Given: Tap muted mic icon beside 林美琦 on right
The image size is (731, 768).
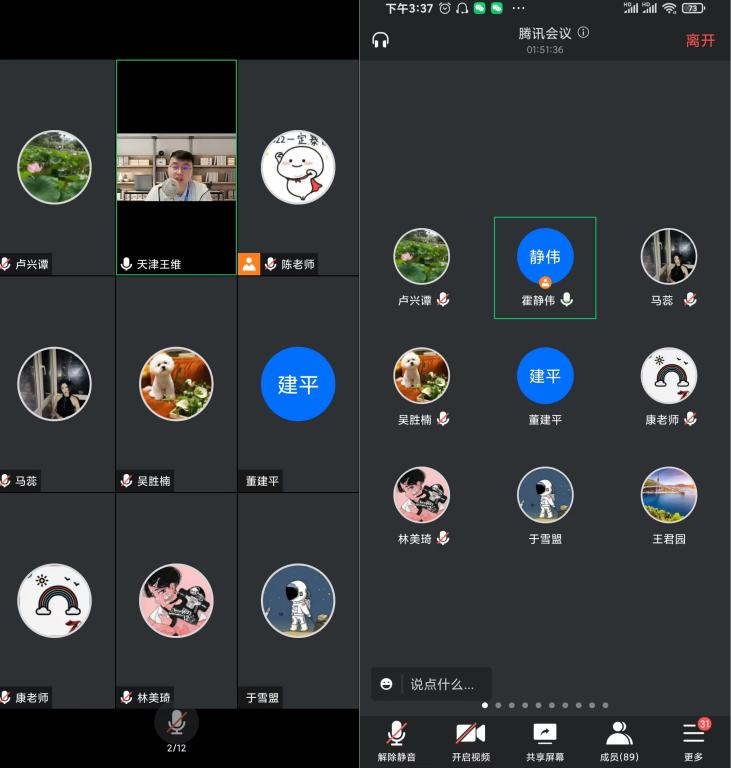Looking at the screenshot, I should [443, 538].
